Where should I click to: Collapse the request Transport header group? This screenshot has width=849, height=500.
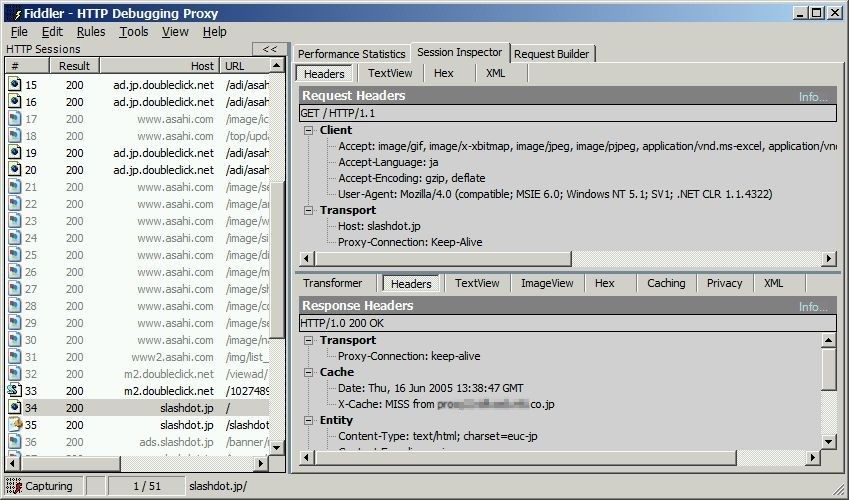pyautogui.click(x=309, y=210)
